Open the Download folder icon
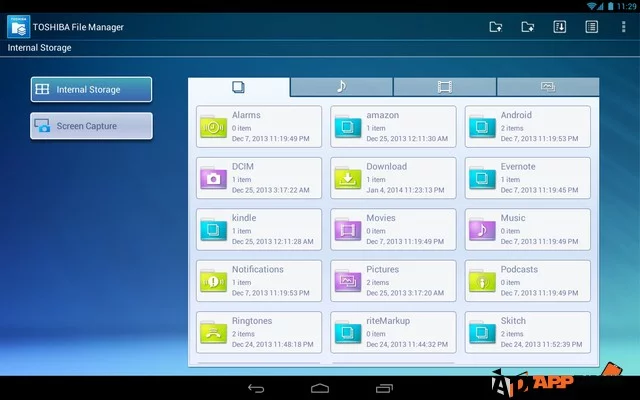This screenshot has width=640, height=400. pos(348,178)
